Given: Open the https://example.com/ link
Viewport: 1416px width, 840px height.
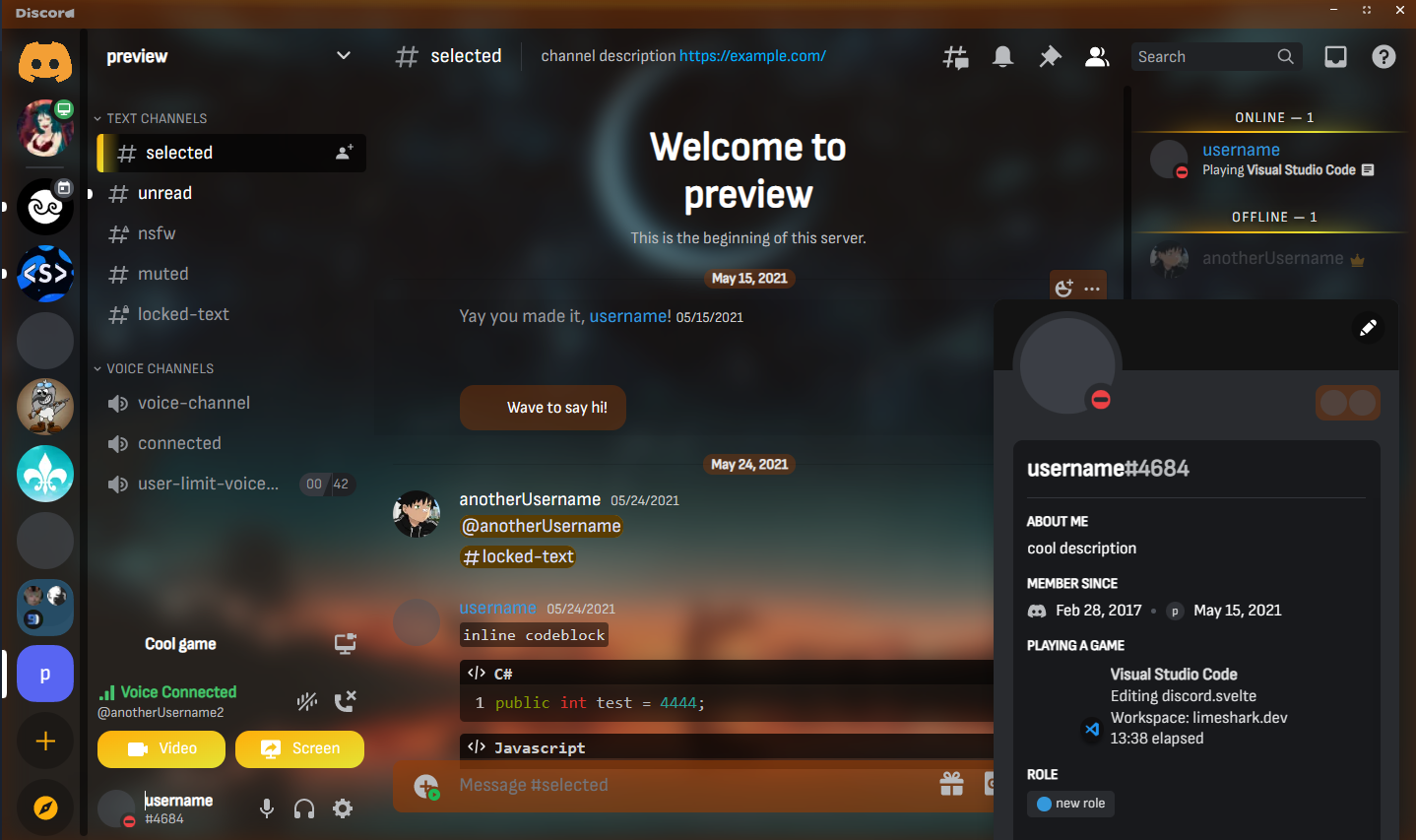Looking at the screenshot, I should click(x=752, y=56).
